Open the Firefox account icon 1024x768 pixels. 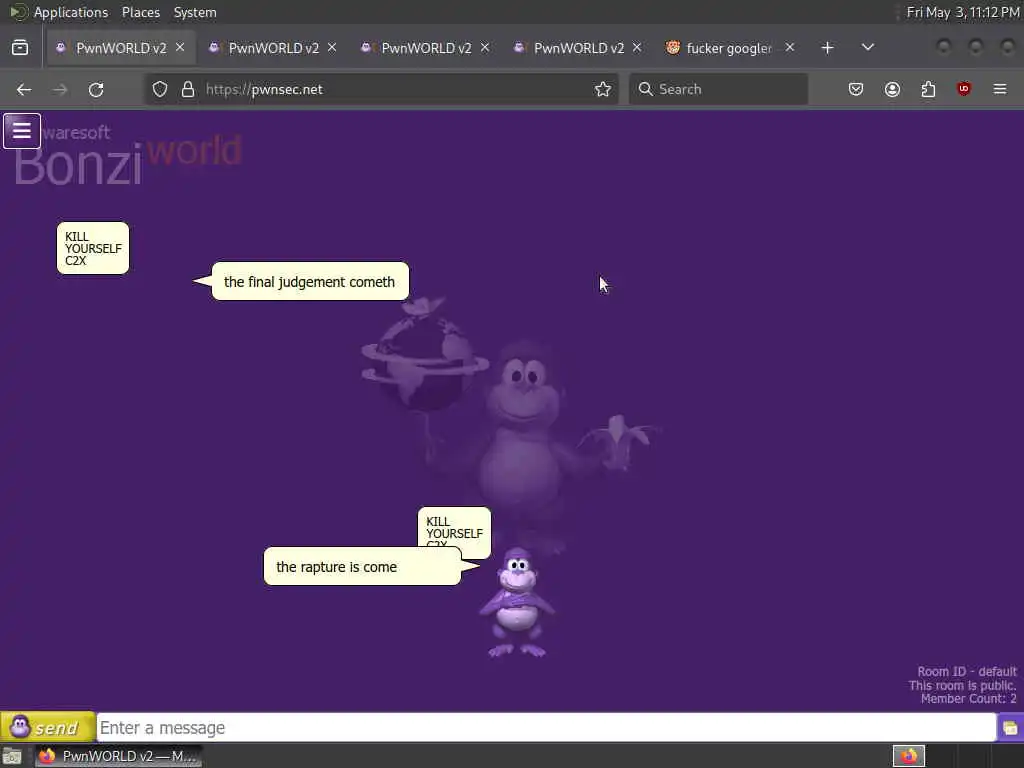point(892,89)
